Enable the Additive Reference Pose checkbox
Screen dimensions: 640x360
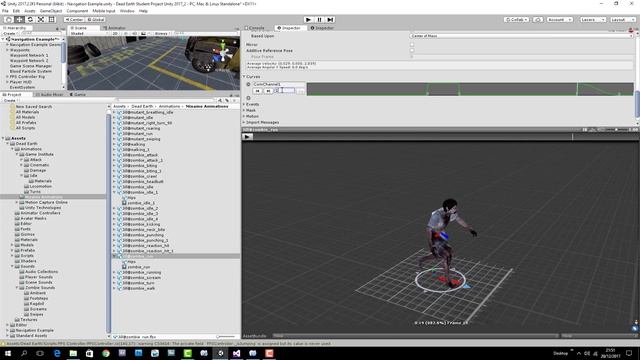click(x=412, y=51)
